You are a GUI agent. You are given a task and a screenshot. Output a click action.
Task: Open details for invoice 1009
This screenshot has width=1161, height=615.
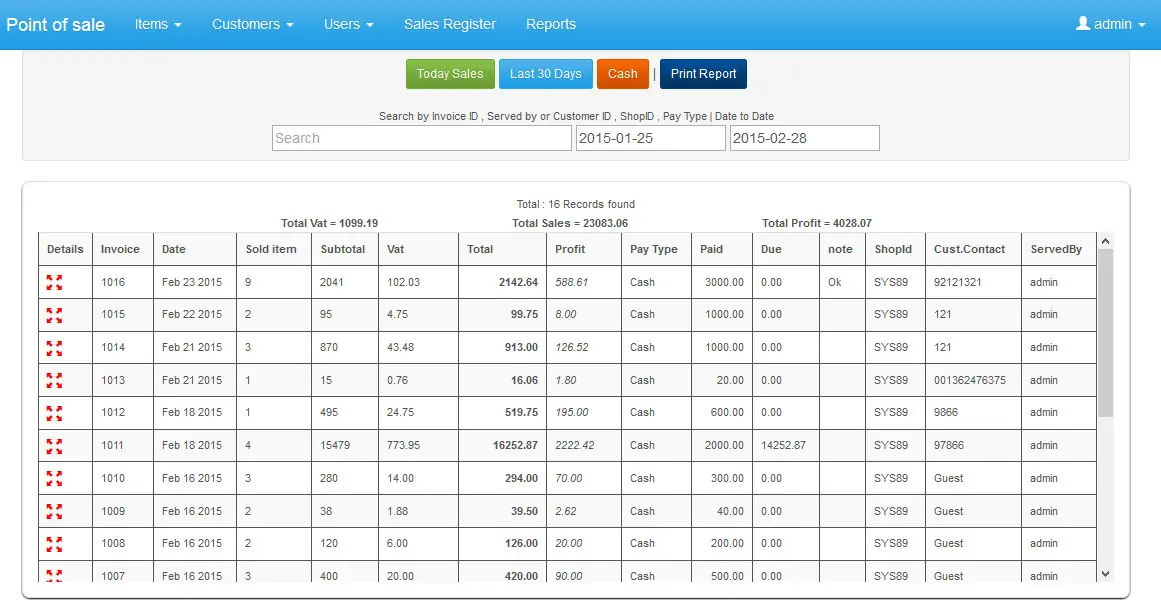click(x=54, y=511)
